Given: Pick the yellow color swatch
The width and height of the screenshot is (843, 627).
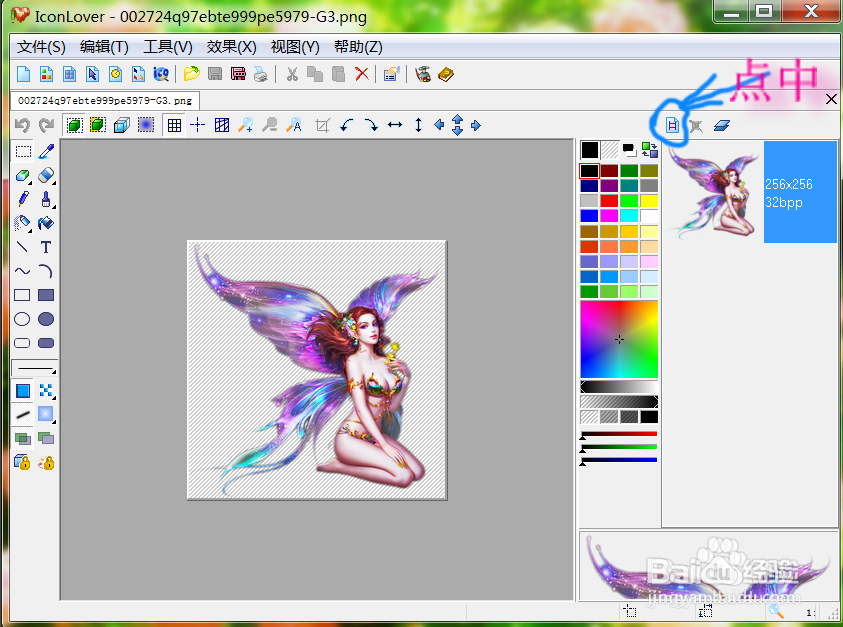Looking at the screenshot, I should click(649, 201).
